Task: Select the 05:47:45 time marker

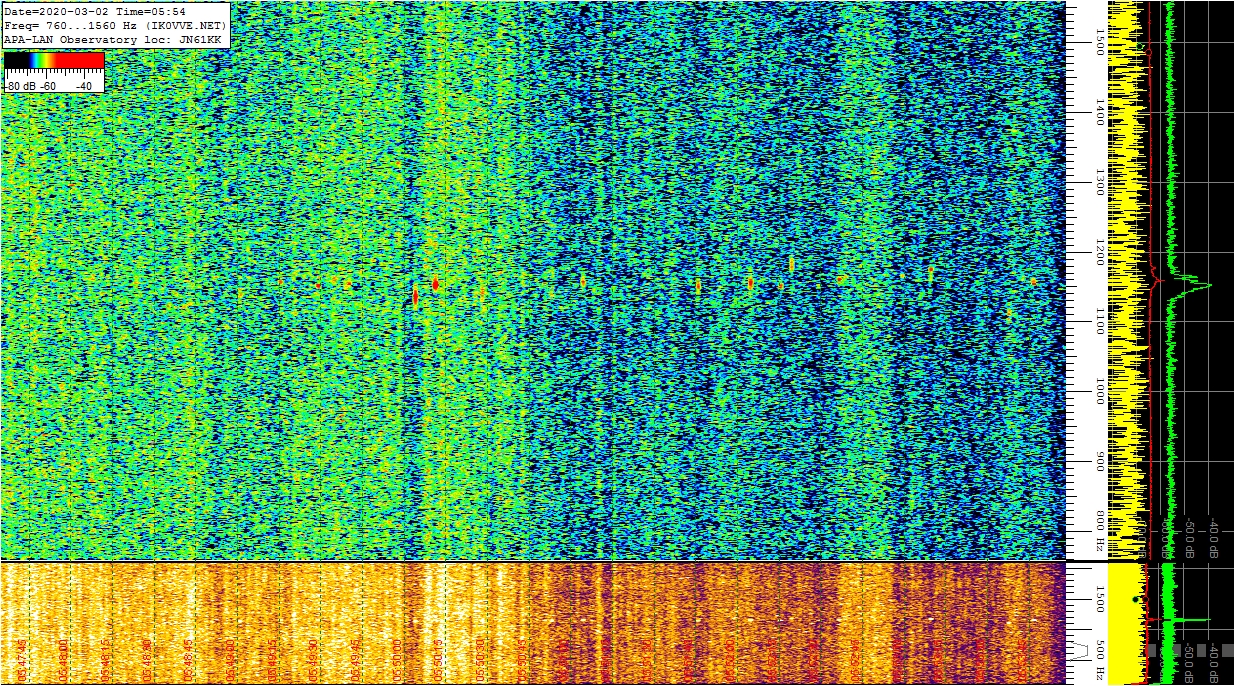Action: pos(21,661)
